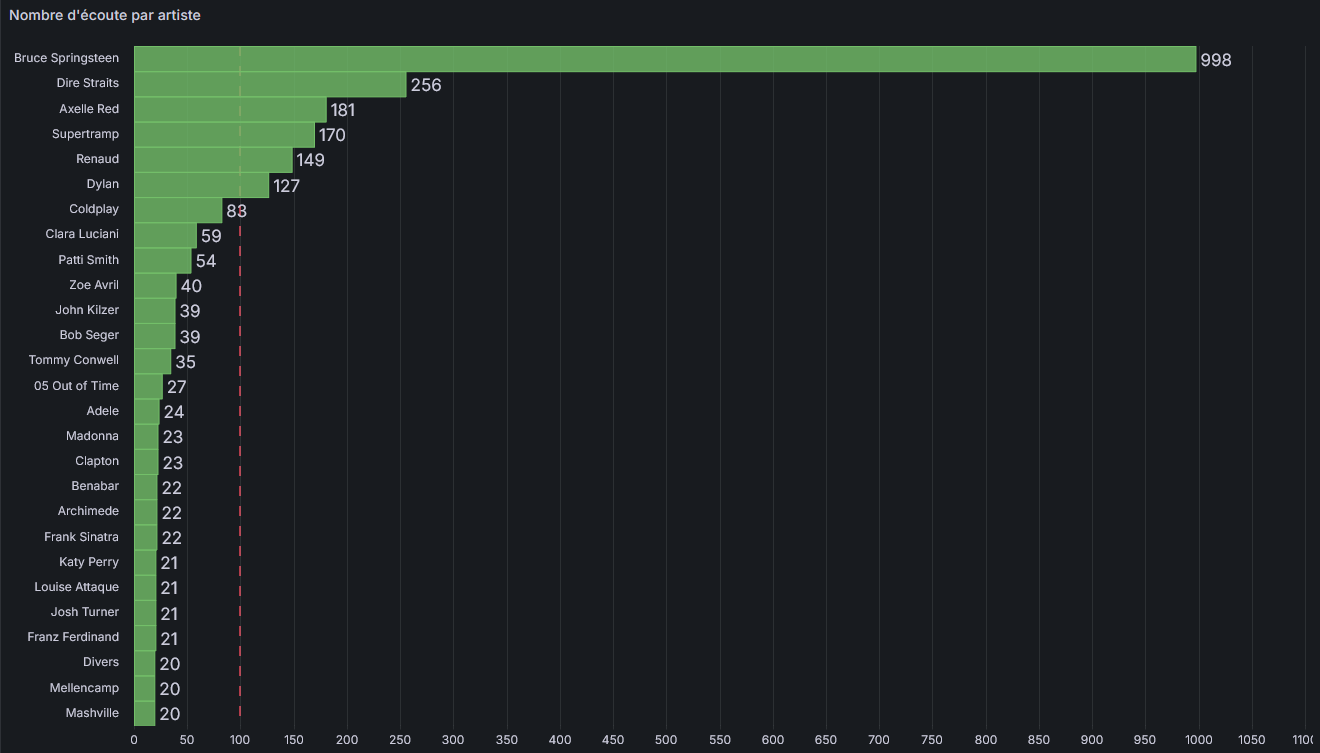Image resolution: width=1320 pixels, height=753 pixels.
Task: Click the Axelle Red artist label
Action: (x=89, y=109)
